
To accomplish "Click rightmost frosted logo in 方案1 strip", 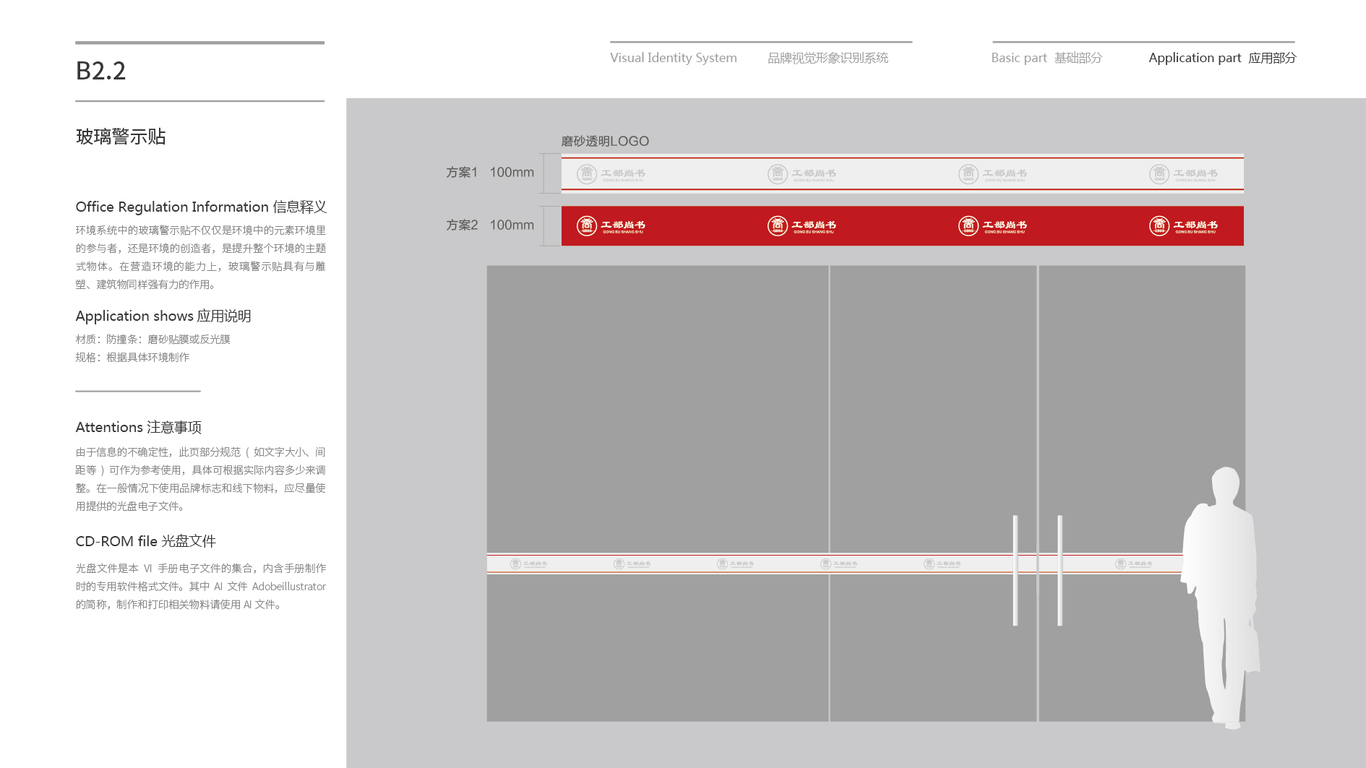I will pos(1184,174).
